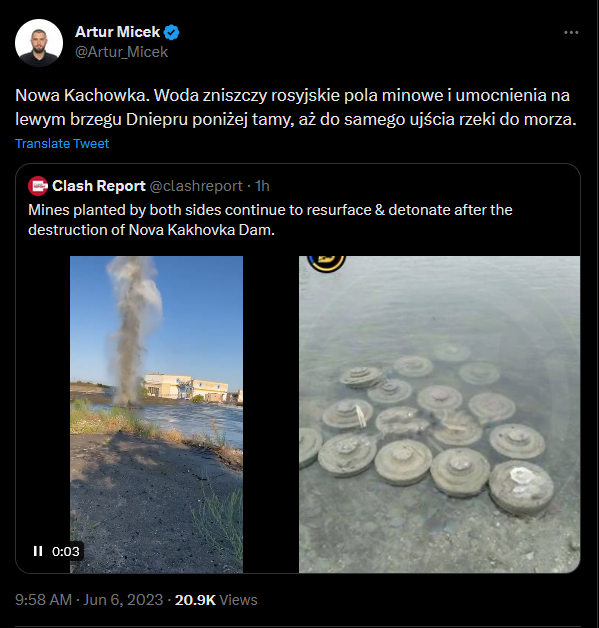Open the quoted tweet text about mines
Screen dimensions: 599x628
point(270,220)
